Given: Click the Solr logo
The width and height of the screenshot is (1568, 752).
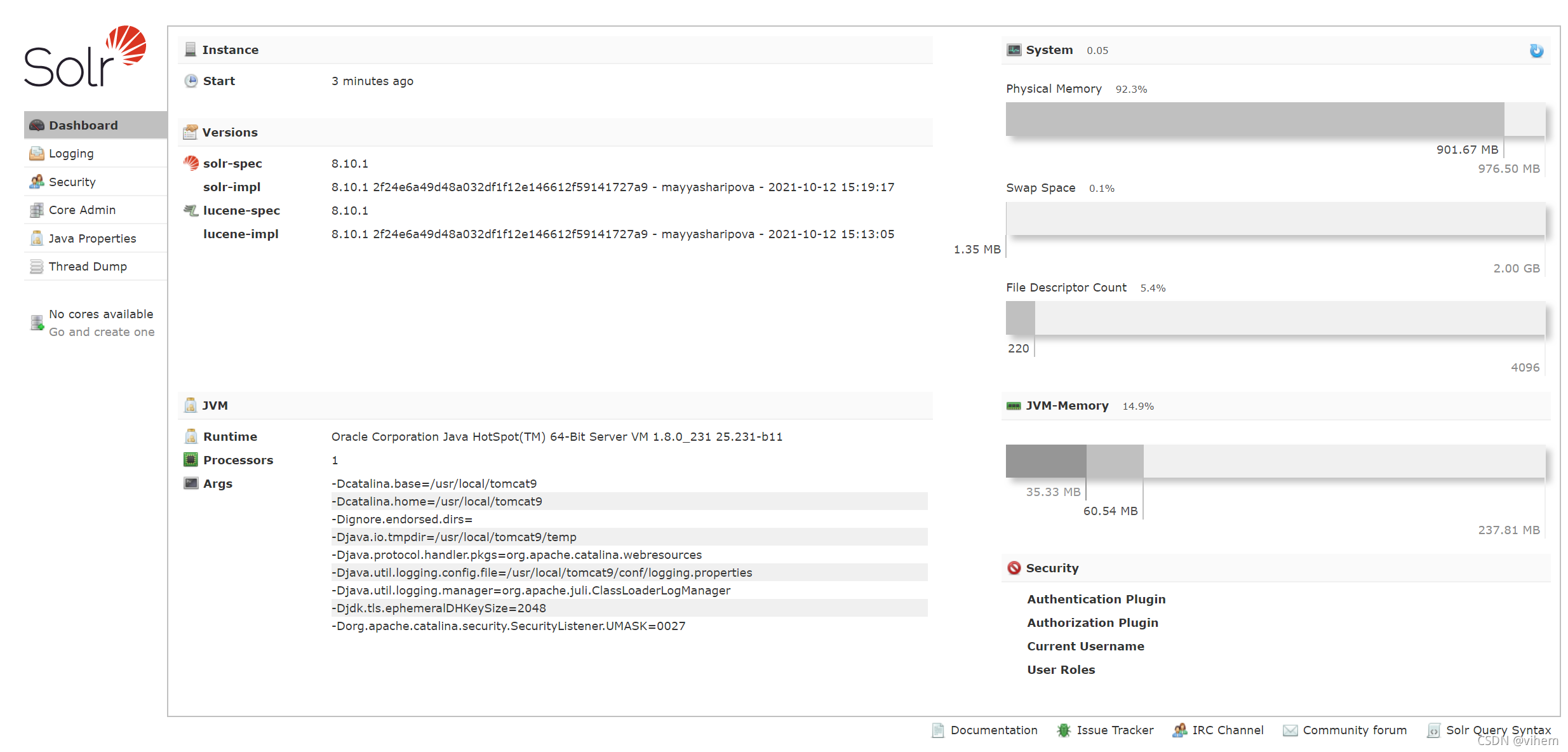Looking at the screenshot, I should point(85,56).
